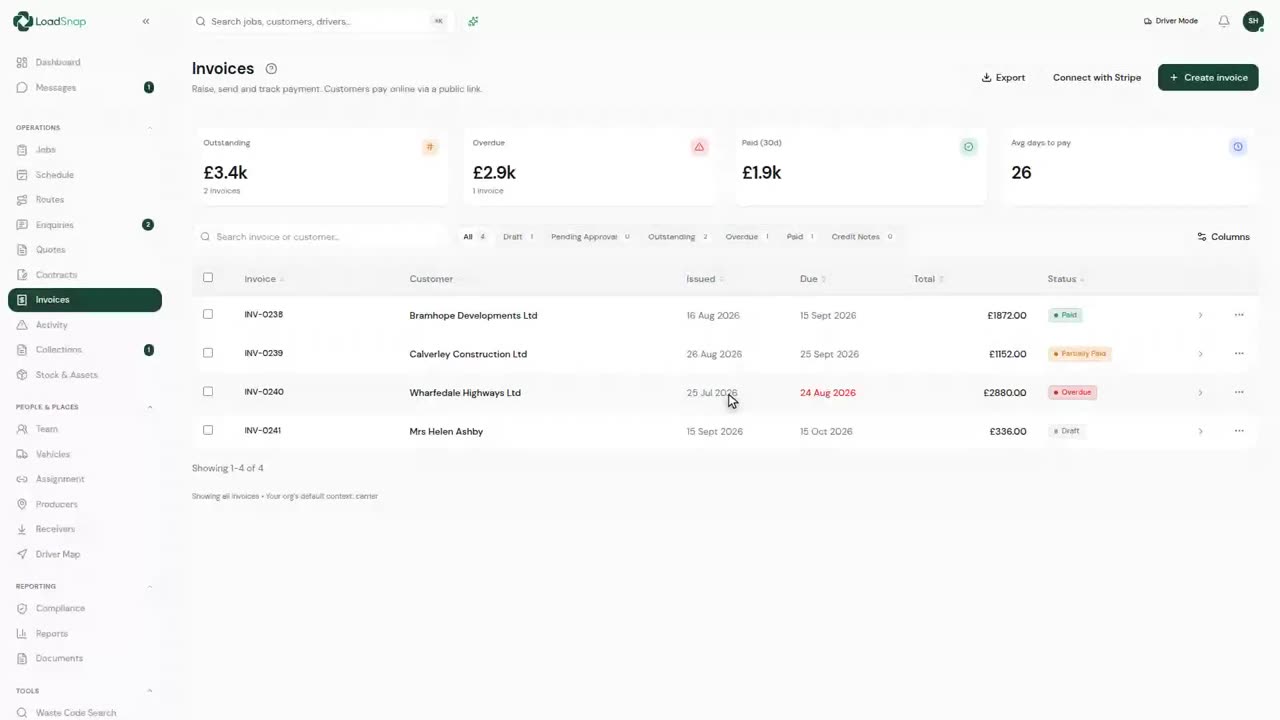Click the Overdue card warning icon
The height and width of the screenshot is (720, 1280).
click(x=699, y=147)
